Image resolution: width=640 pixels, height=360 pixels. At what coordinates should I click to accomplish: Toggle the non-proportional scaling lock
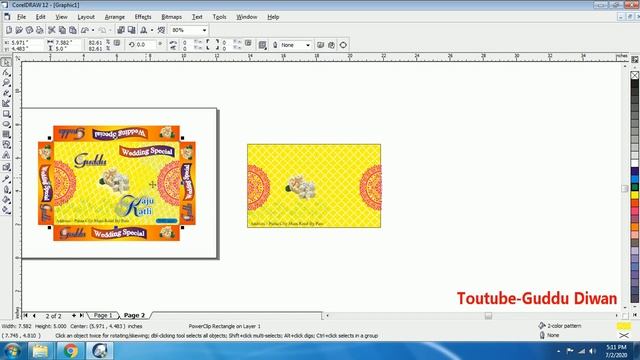point(117,42)
